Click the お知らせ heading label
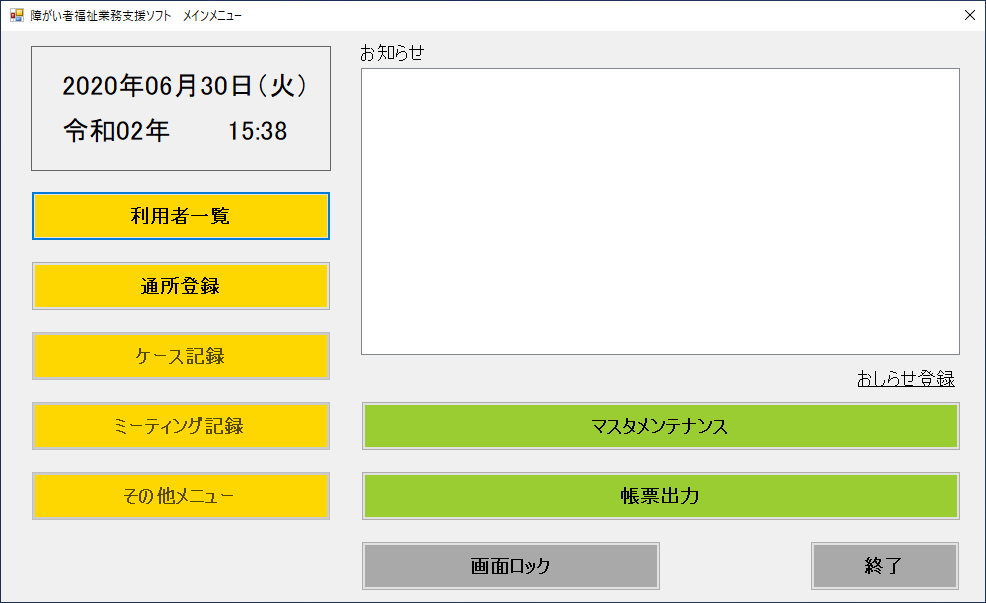Image resolution: width=986 pixels, height=603 pixels. coord(392,54)
